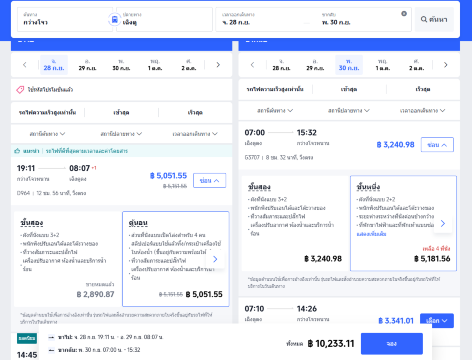
Task: Select 30 ก.ย. in the outbound date strip
Action: point(121,65)
